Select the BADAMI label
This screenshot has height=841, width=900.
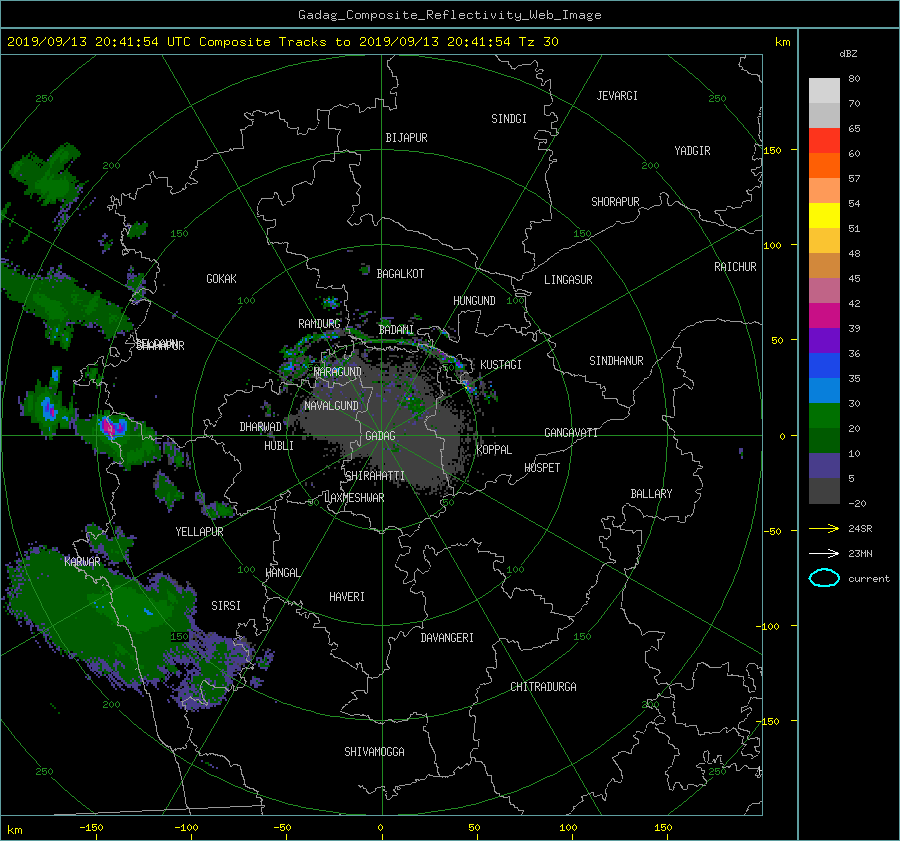pyautogui.click(x=396, y=330)
